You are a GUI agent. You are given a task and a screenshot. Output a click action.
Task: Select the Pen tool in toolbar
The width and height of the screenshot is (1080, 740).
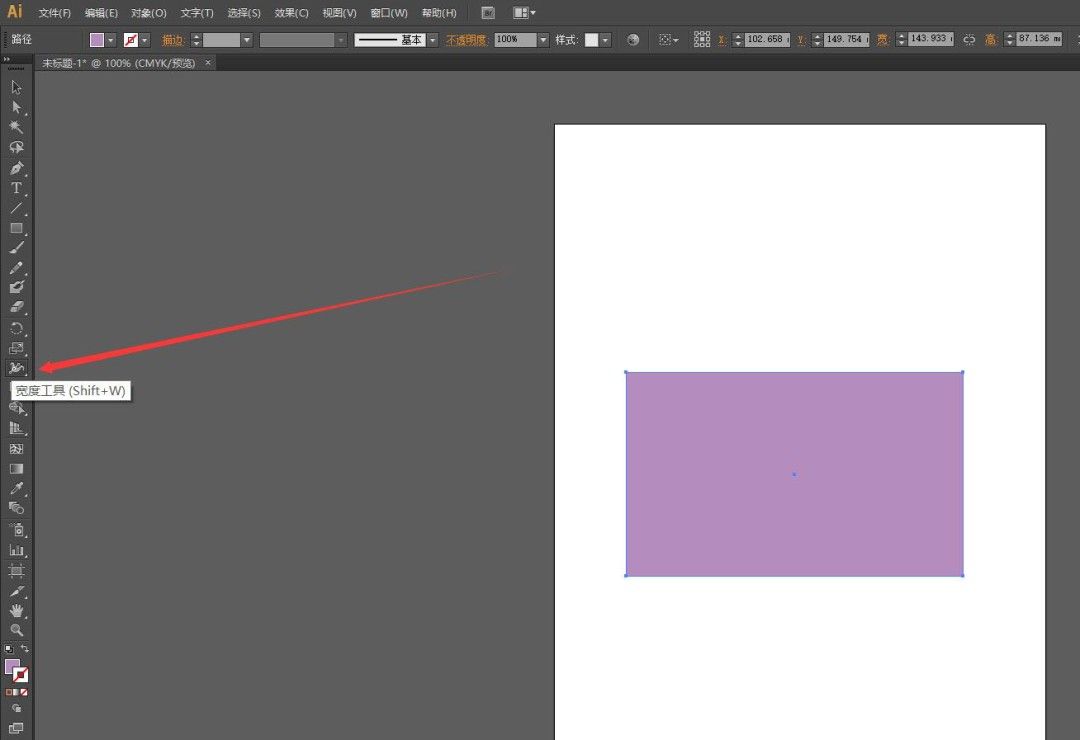[16, 168]
